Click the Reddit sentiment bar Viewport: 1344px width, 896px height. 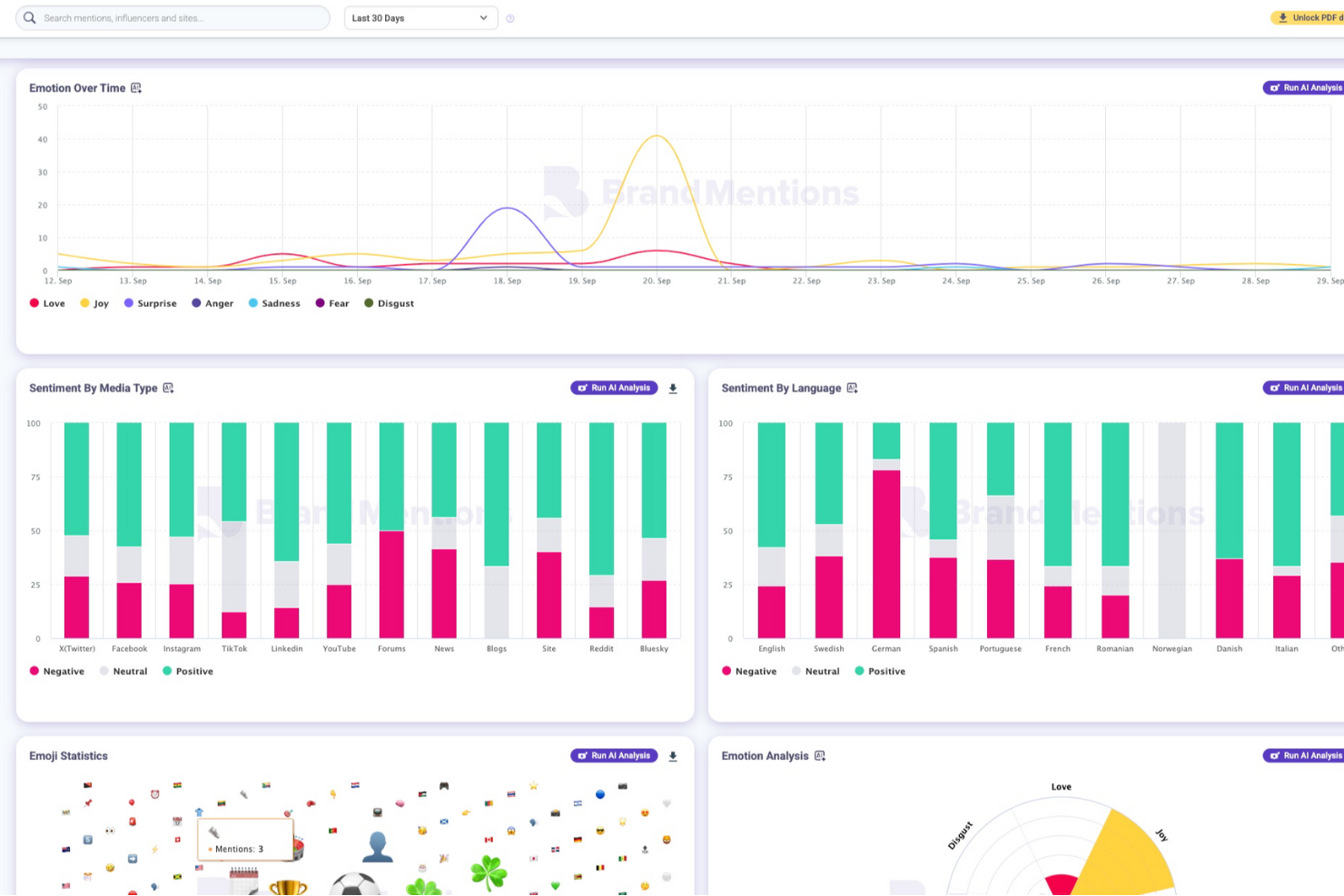pyautogui.click(x=601, y=530)
